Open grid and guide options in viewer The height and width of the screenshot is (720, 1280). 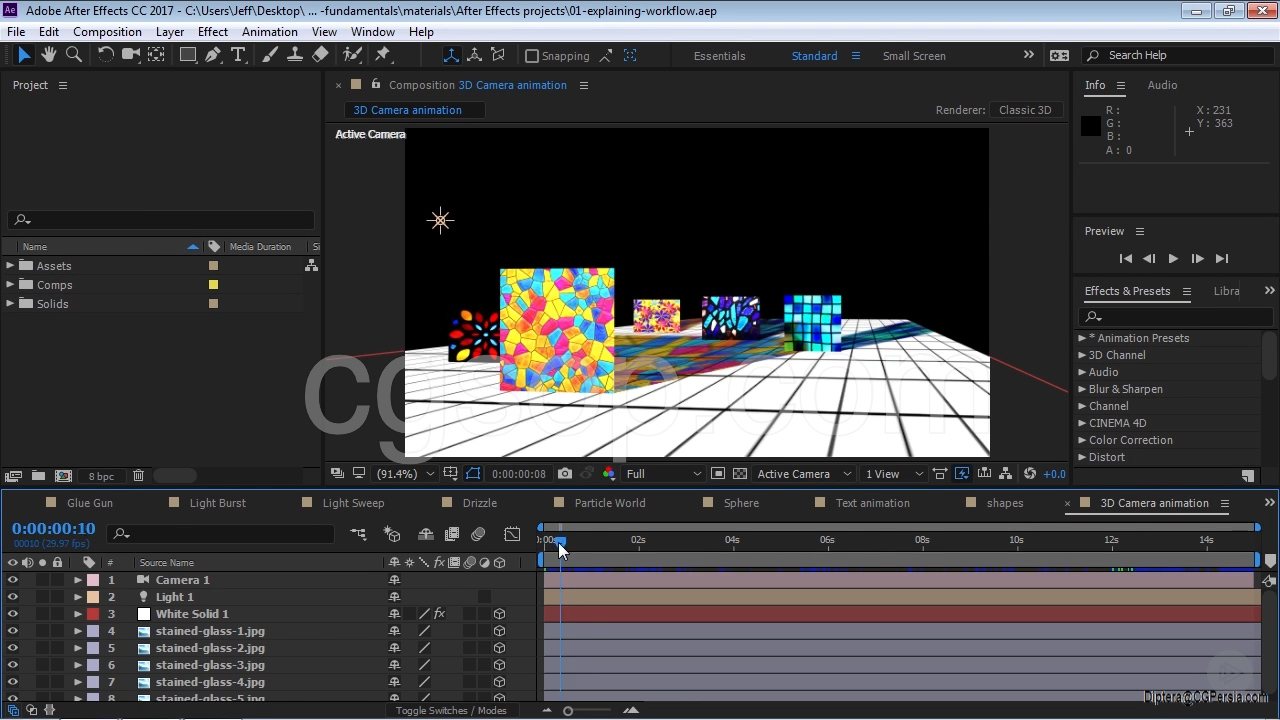click(x=451, y=474)
